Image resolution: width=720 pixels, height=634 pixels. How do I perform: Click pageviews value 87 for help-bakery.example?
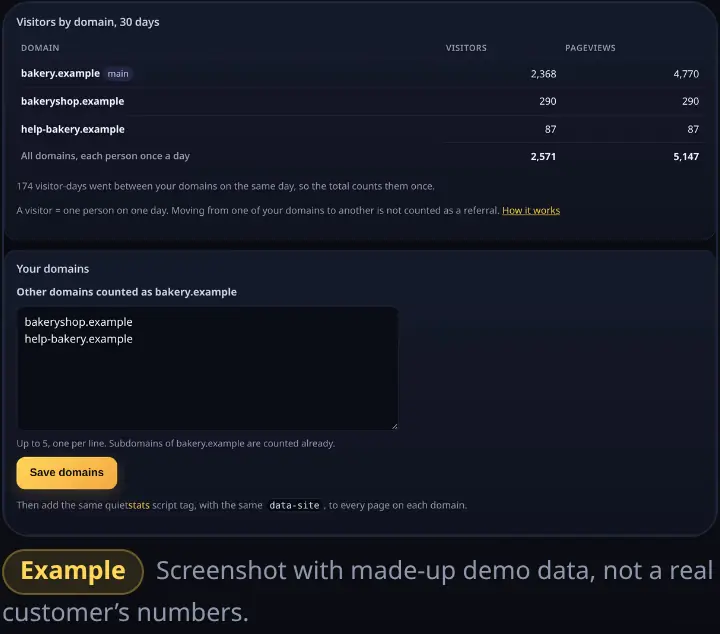[693, 129]
